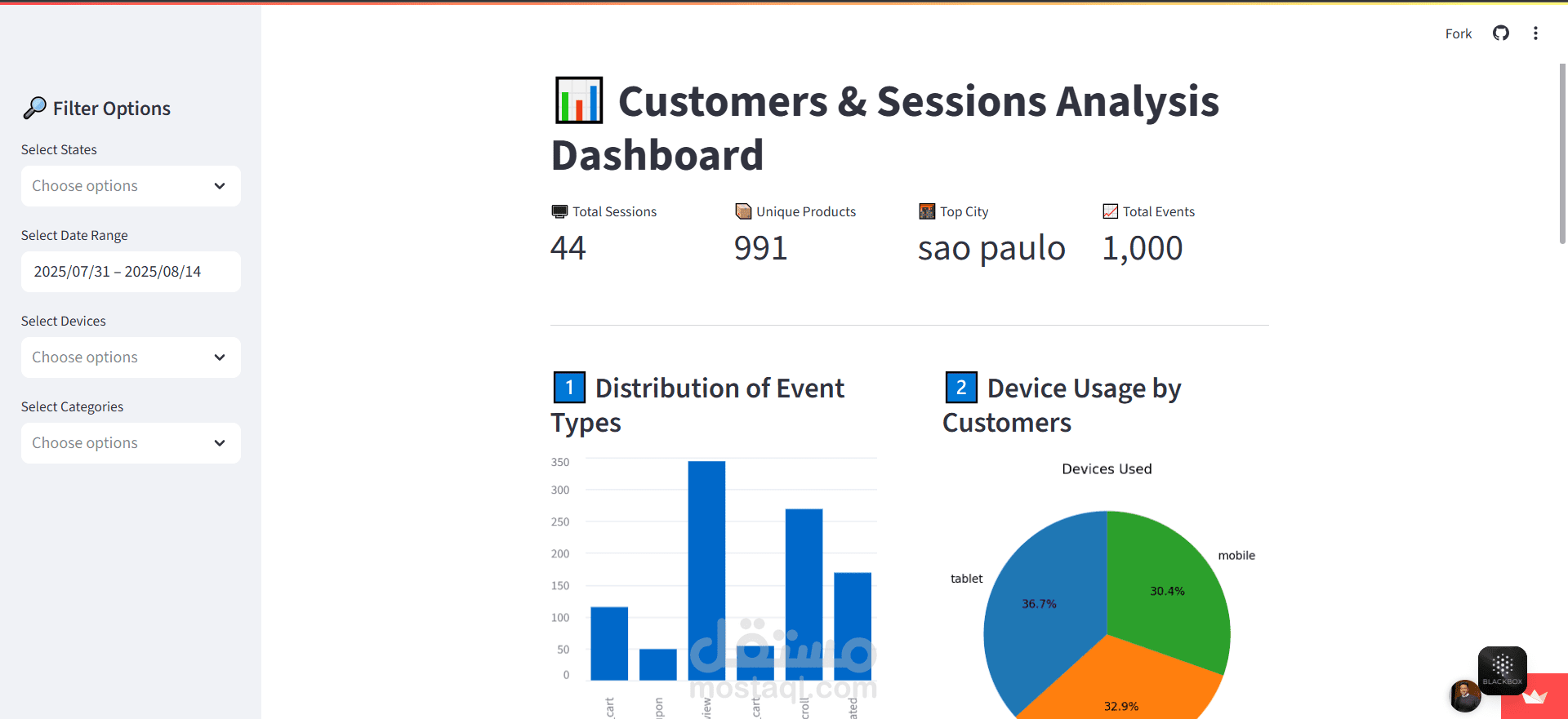
Task: Expand the Select States dropdown
Action: (131, 186)
